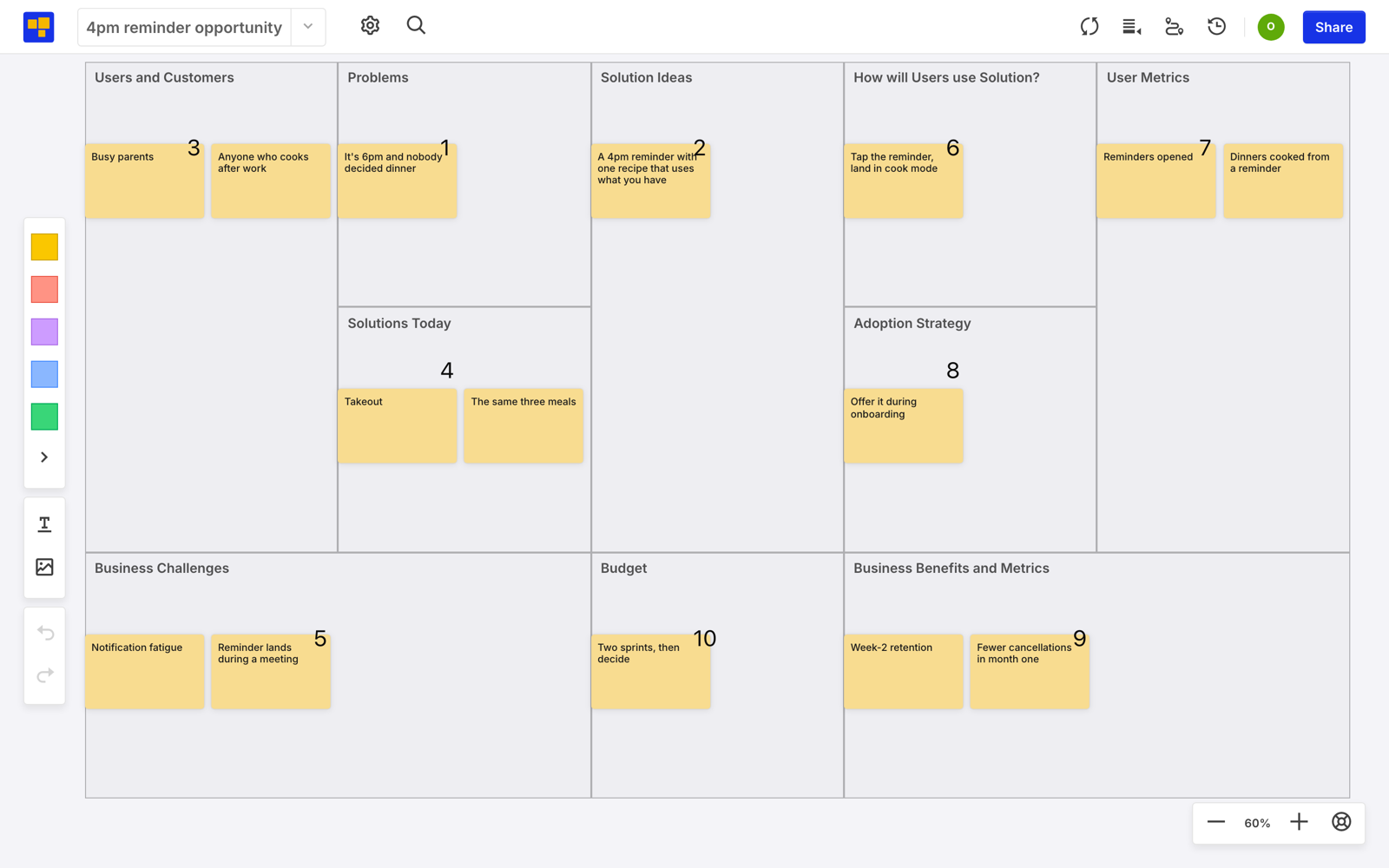Pick the blue sticky note color
The height and width of the screenshot is (868, 1389).
point(44,374)
